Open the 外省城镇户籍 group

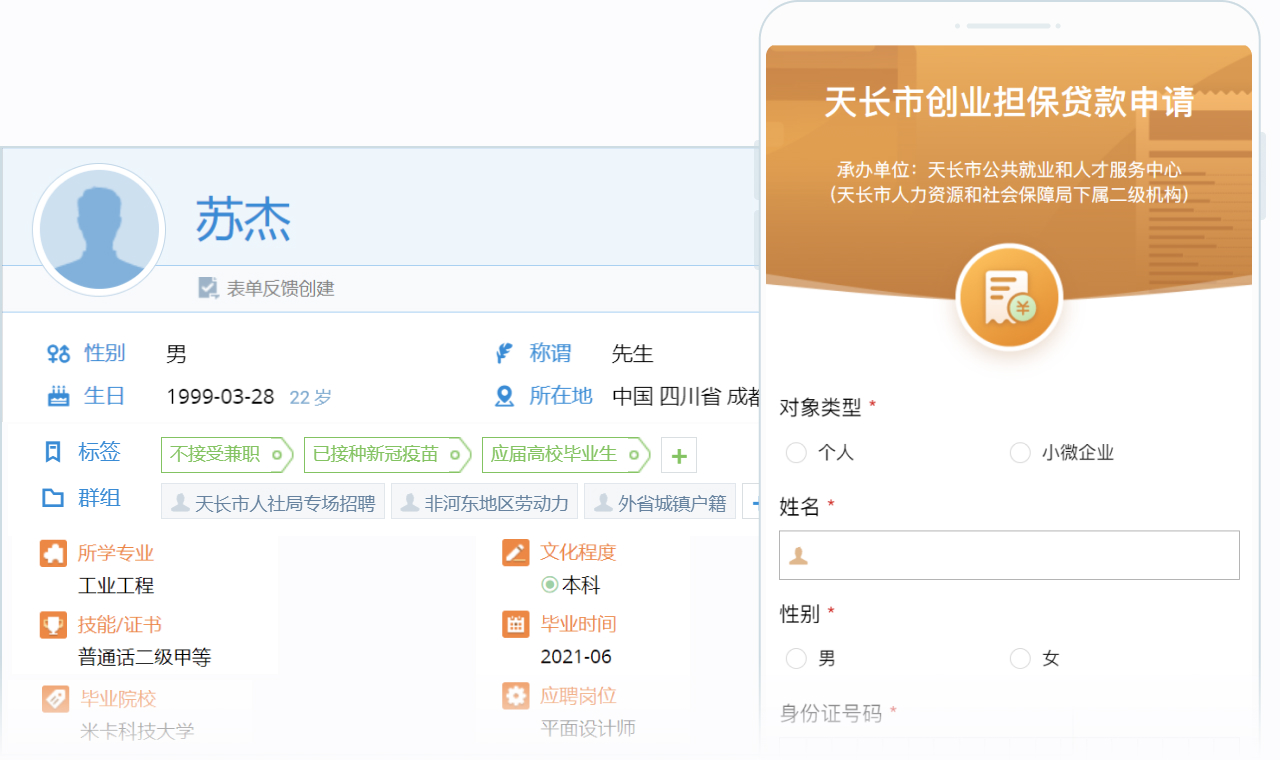[x=660, y=502]
